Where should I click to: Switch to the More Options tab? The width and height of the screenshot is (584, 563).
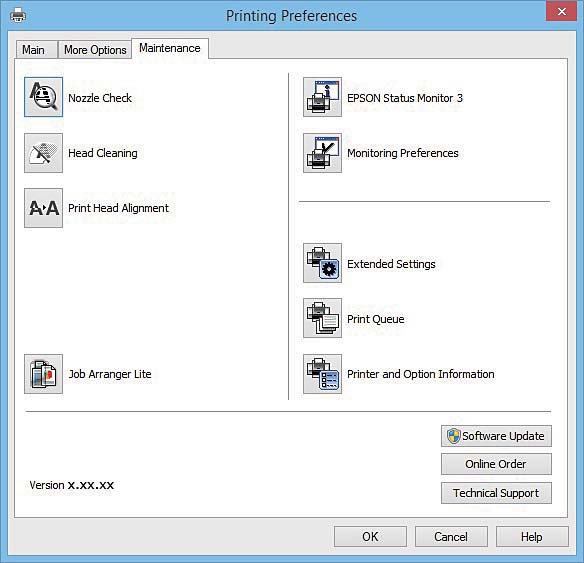95,50
